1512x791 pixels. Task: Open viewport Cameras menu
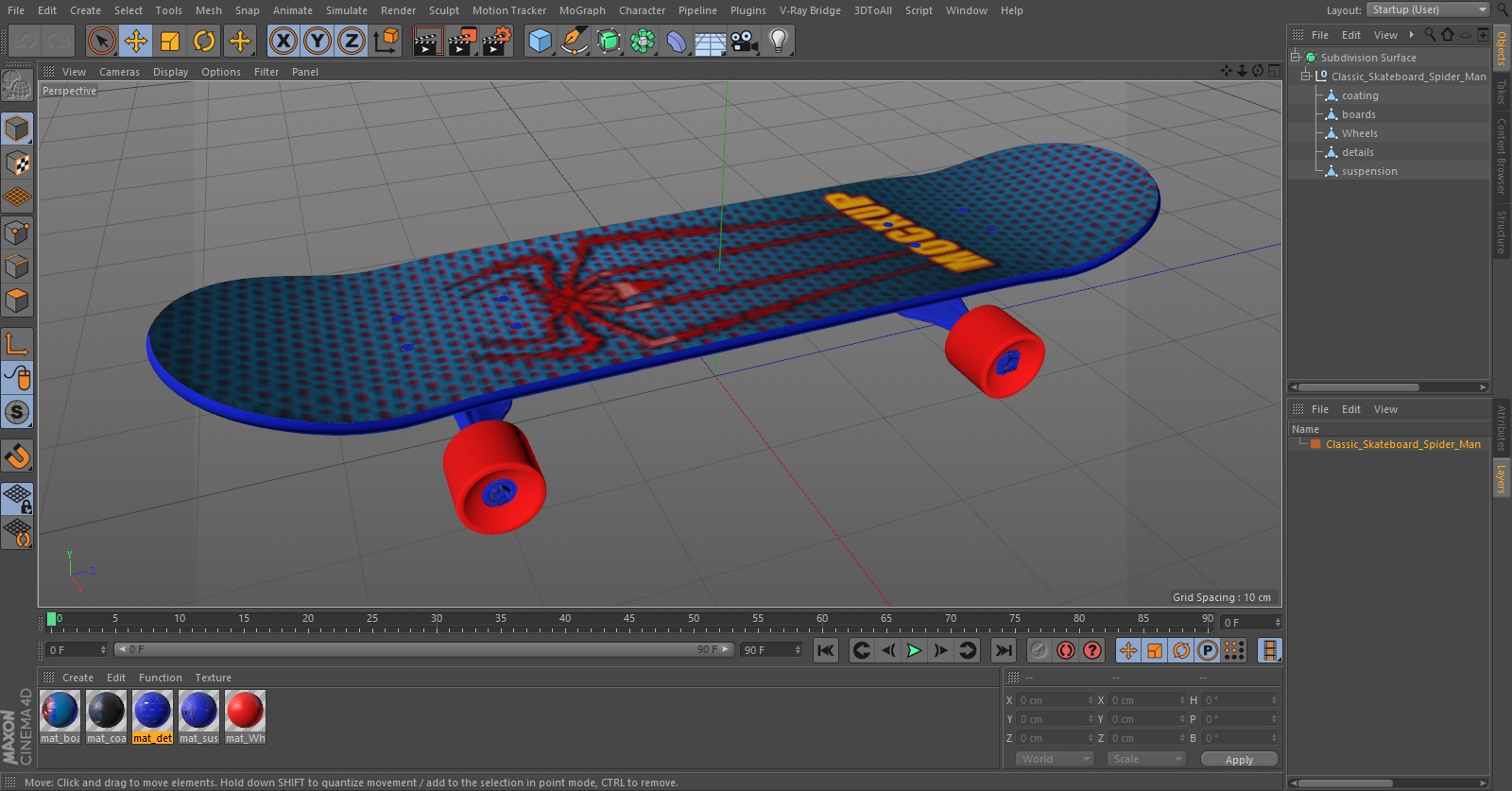coord(119,72)
